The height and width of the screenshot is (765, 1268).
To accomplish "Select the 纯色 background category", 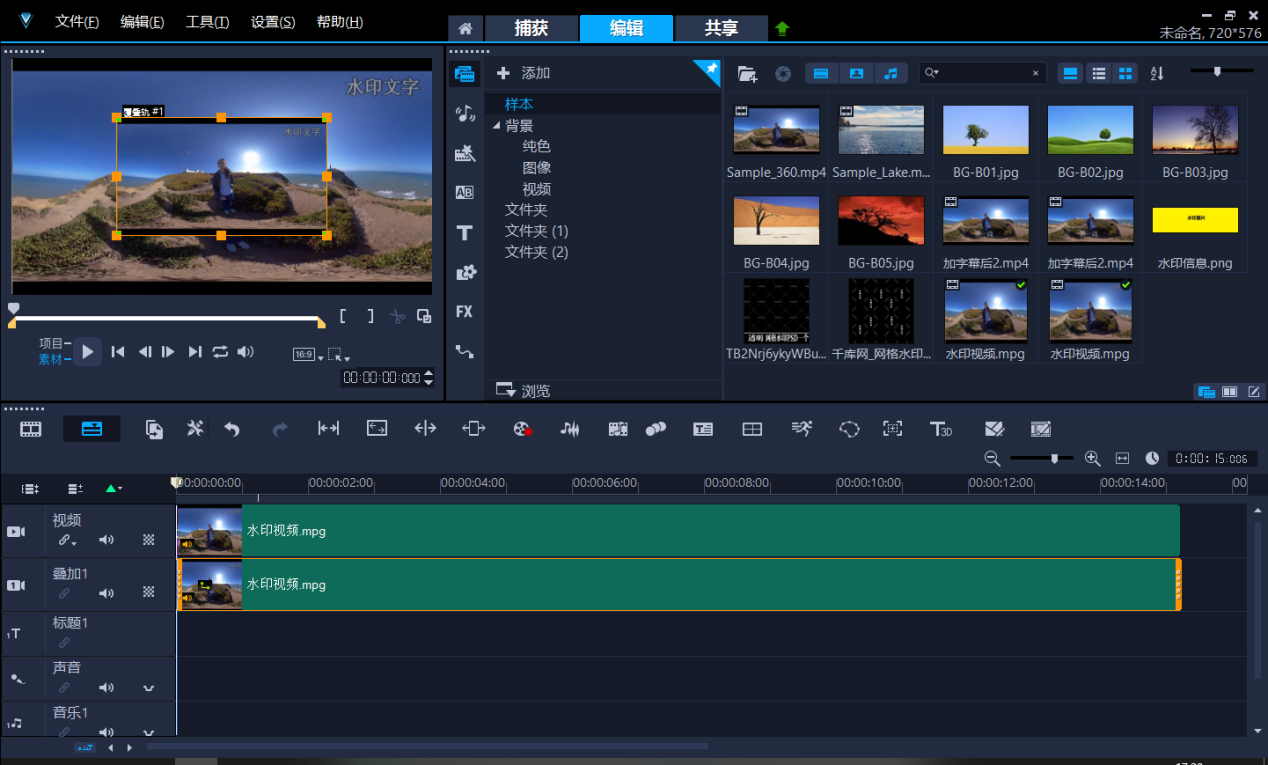I will point(536,147).
